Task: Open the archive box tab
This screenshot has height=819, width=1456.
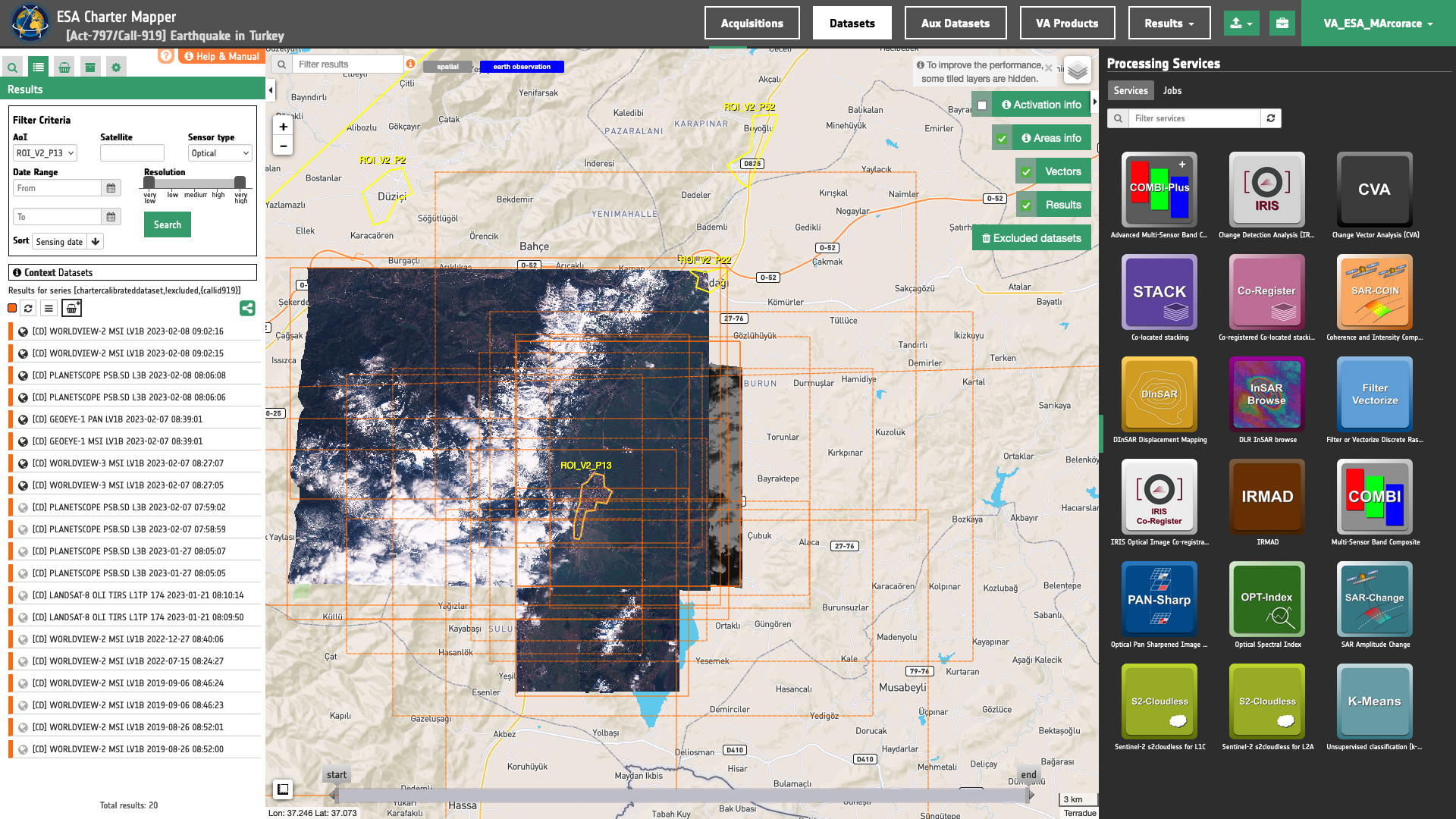Action: (x=90, y=67)
